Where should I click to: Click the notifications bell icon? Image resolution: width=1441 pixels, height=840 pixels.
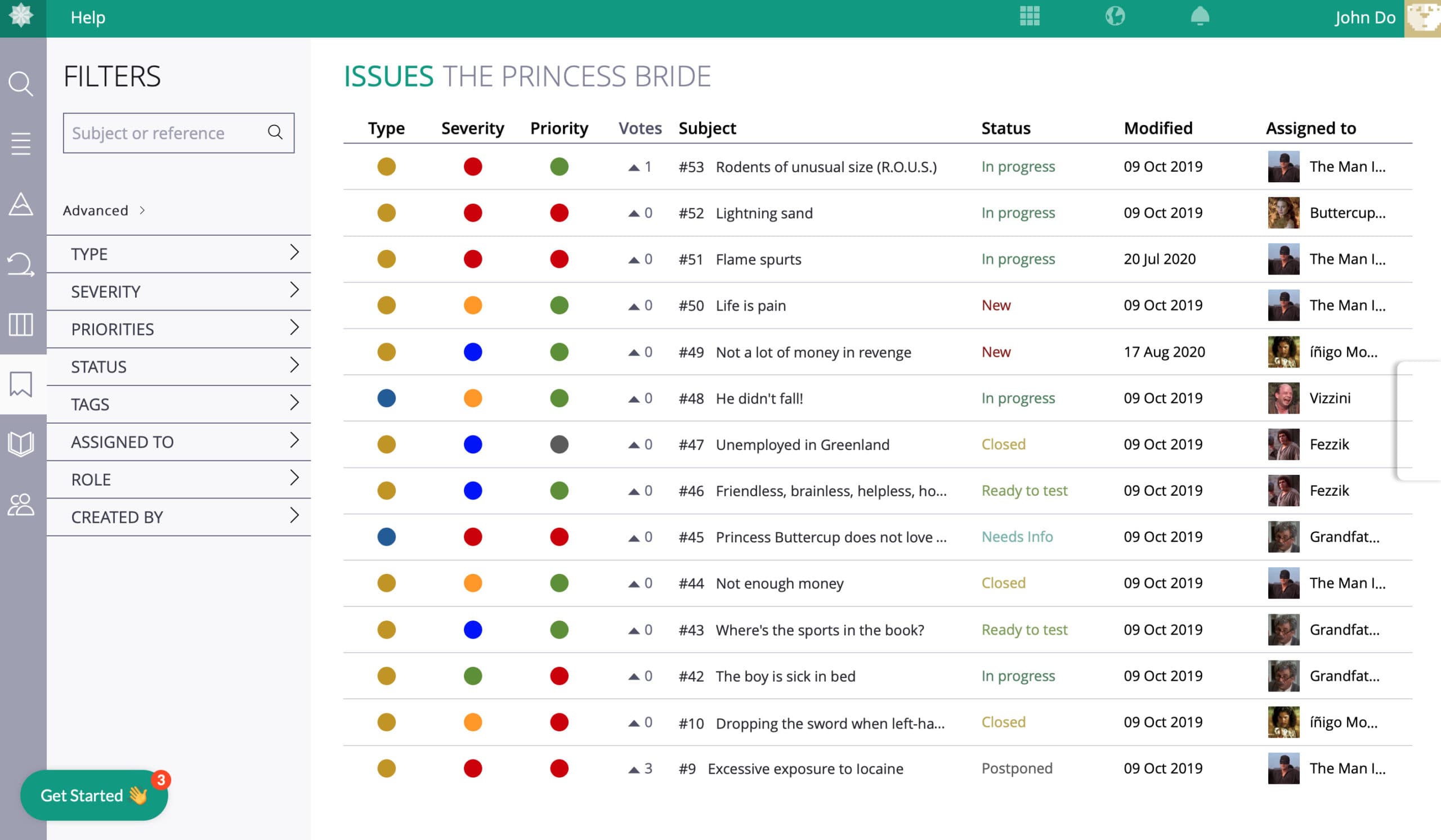click(1200, 16)
